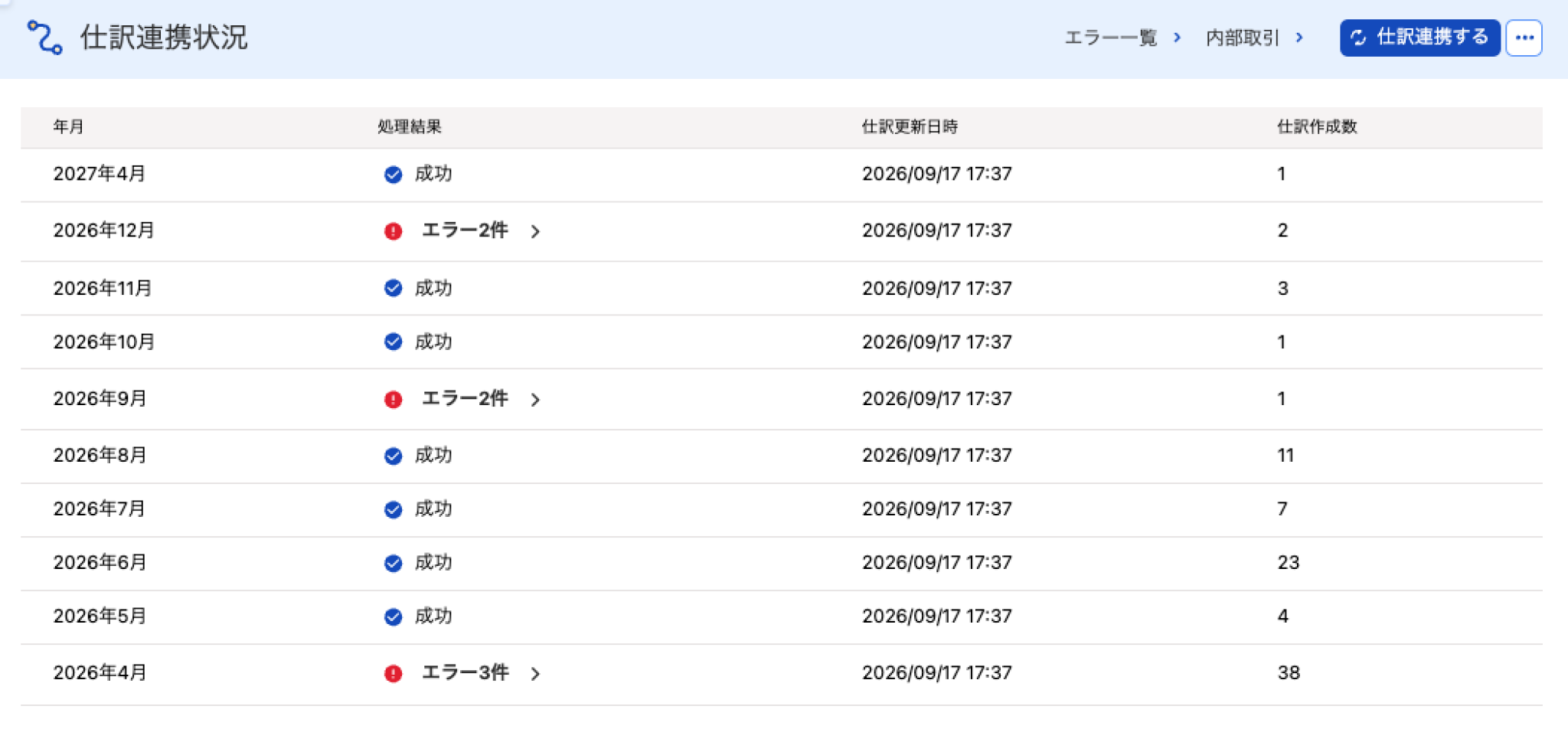Click the 処理結果 column header
Image resolution: width=1568 pixels, height=739 pixels.
pyautogui.click(x=410, y=127)
